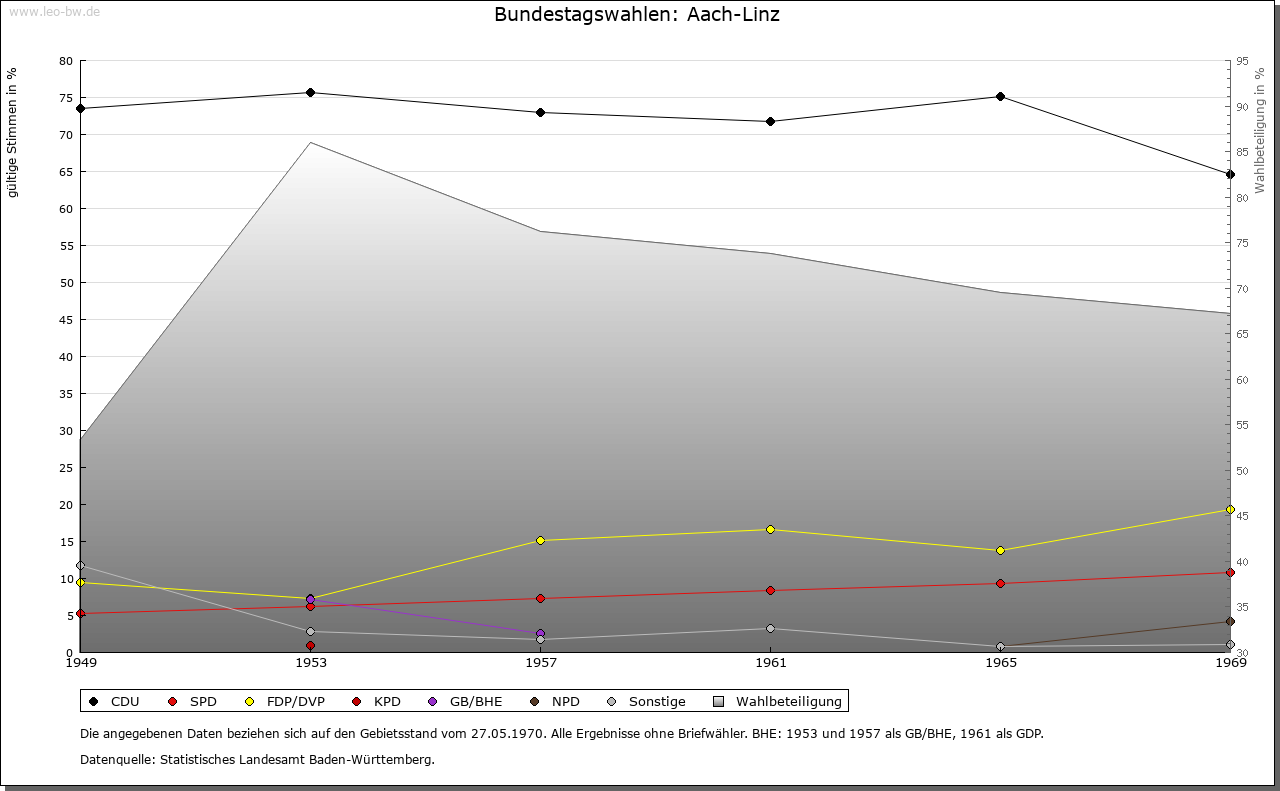Viewport: 1280px width, 791px height.
Task: Click the chart title Bundestagswahlen: Aach-Linz
Action: tap(637, 15)
